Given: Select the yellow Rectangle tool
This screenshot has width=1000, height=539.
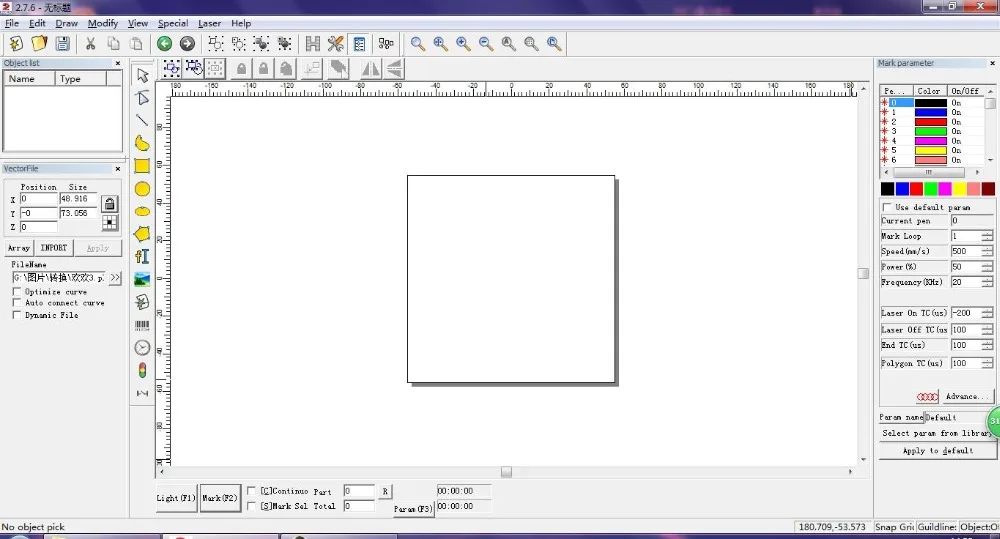Looking at the screenshot, I should [x=142, y=166].
